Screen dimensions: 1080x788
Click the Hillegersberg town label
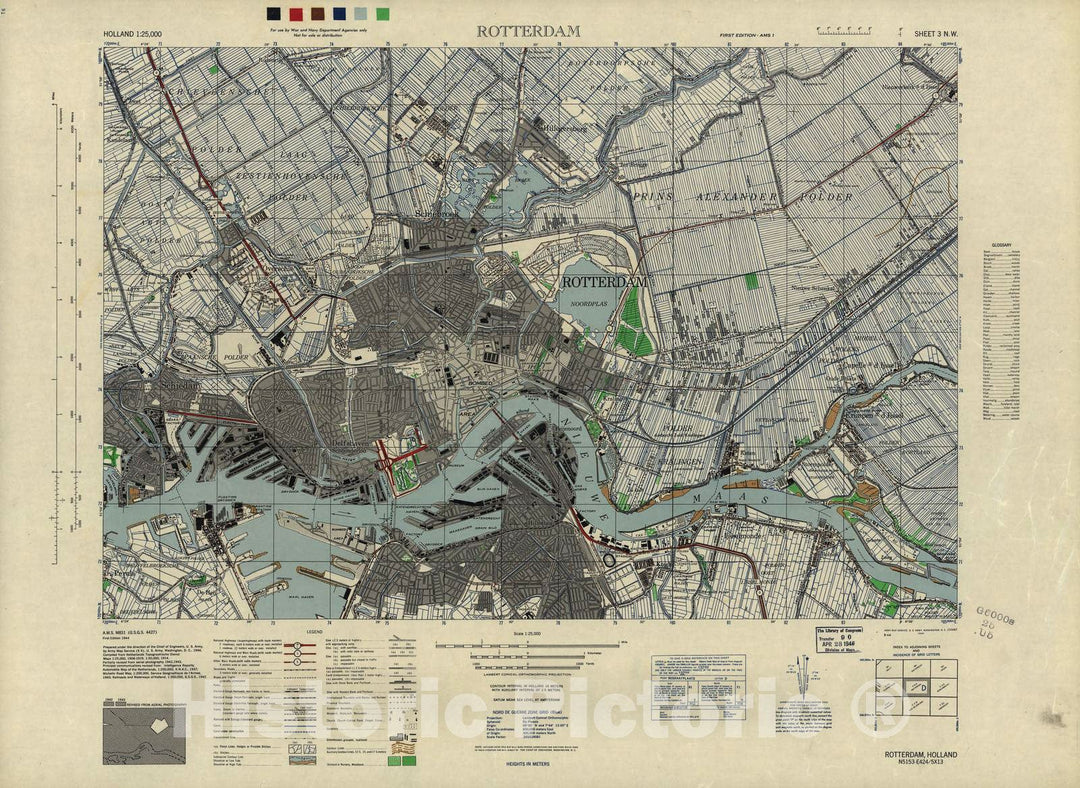[x=565, y=127]
